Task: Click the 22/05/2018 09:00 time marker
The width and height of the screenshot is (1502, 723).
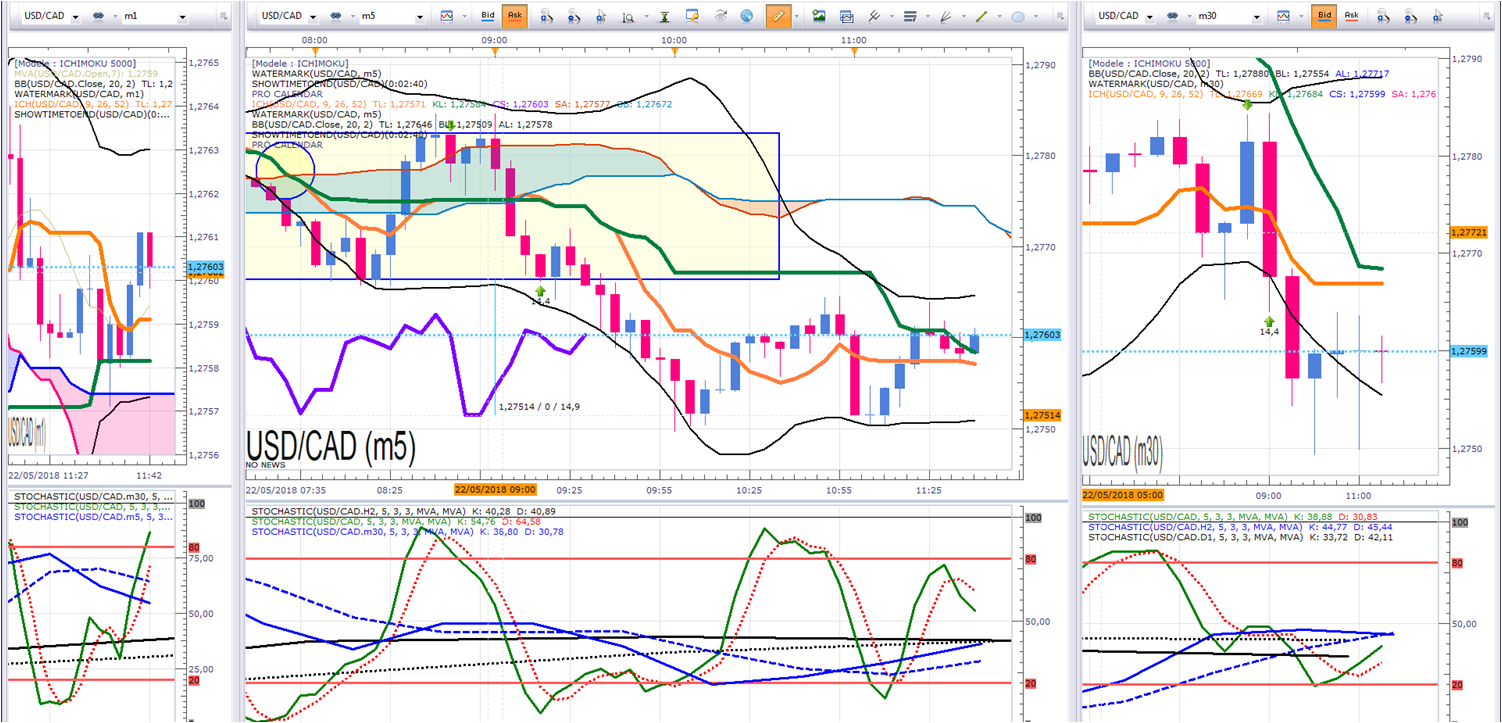Action: tap(495, 490)
